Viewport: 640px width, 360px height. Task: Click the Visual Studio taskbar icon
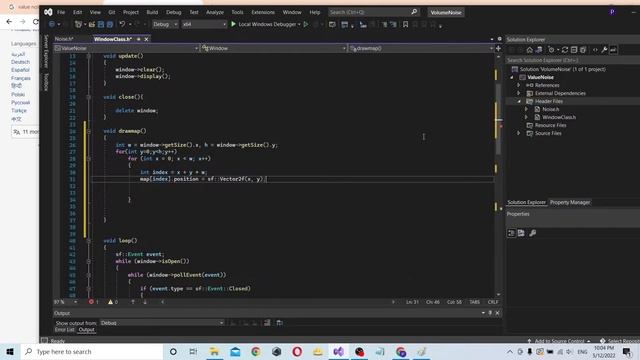click(x=338, y=351)
